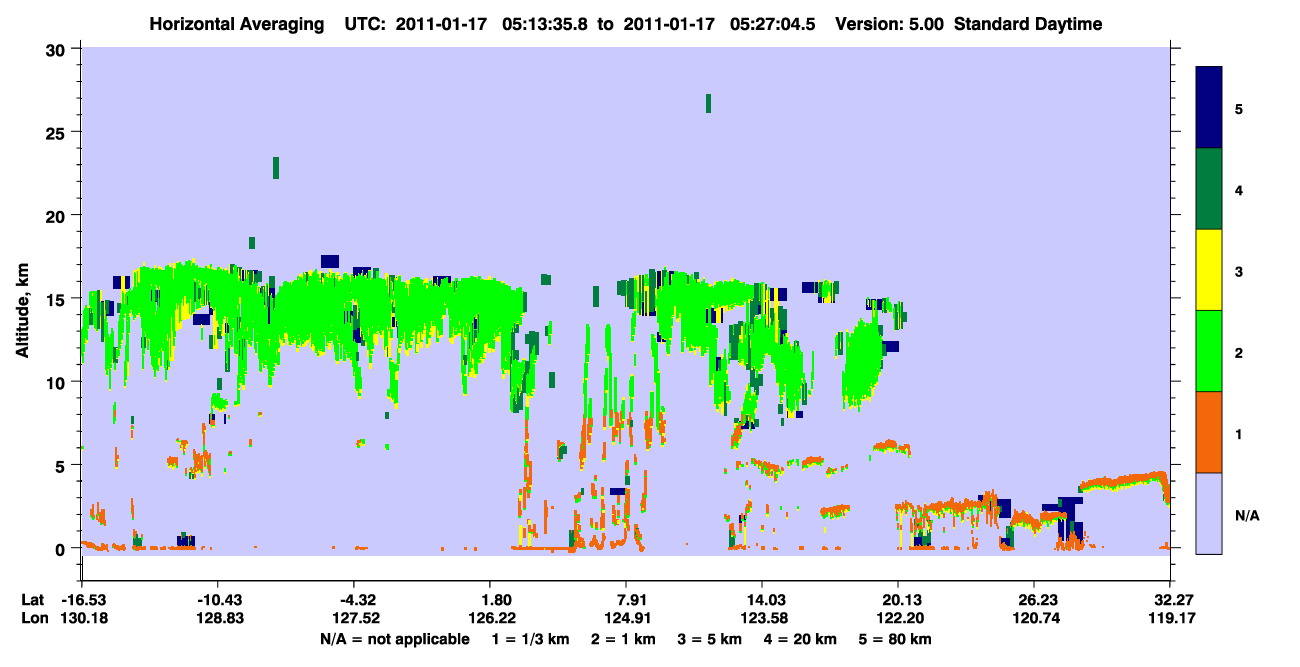
Task: Click the '3 = 5 km' legend entry
Action: pos(710,639)
